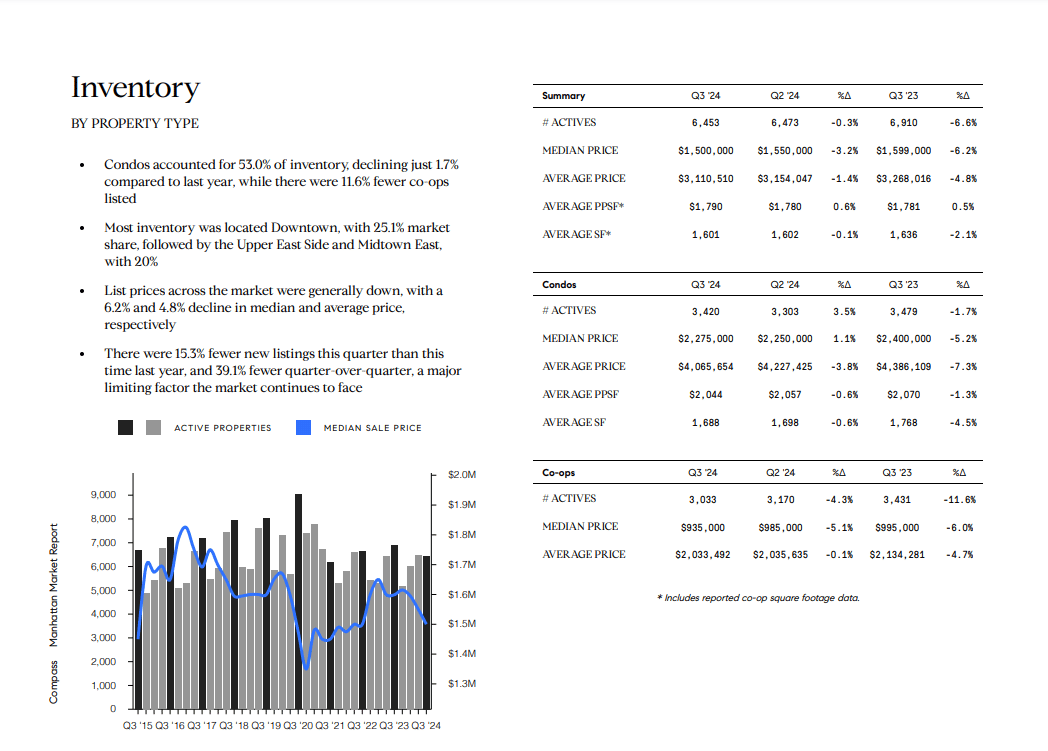Click the -11.6% Co-ops actives change
This screenshot has height=751, width=1048.
pyautogui.click(x=959, y=500)
